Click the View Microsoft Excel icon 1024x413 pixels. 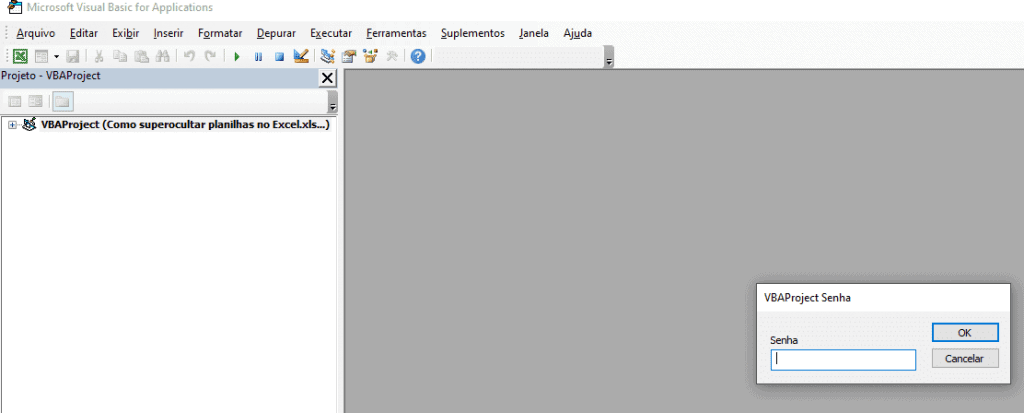(x=20, y=56)
